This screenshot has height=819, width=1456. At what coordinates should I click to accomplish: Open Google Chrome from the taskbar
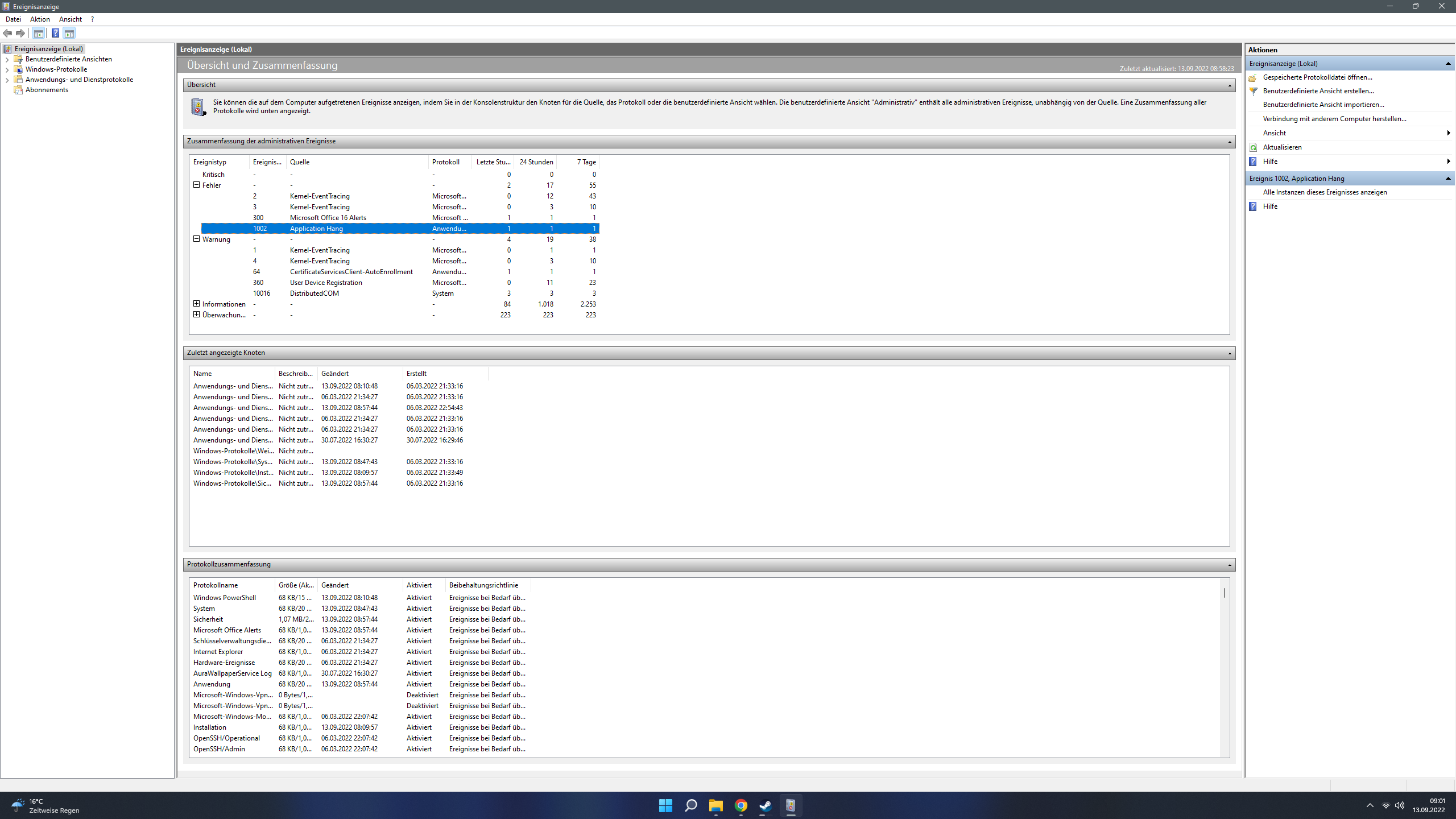(741, 805)
